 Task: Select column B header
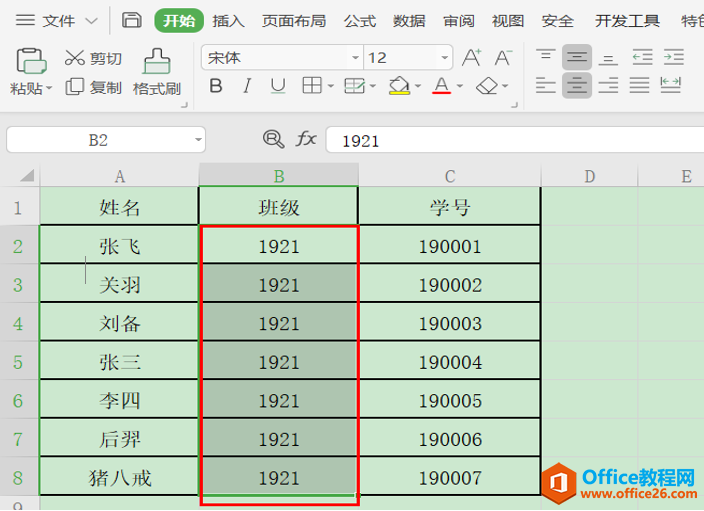click(278, 175)
